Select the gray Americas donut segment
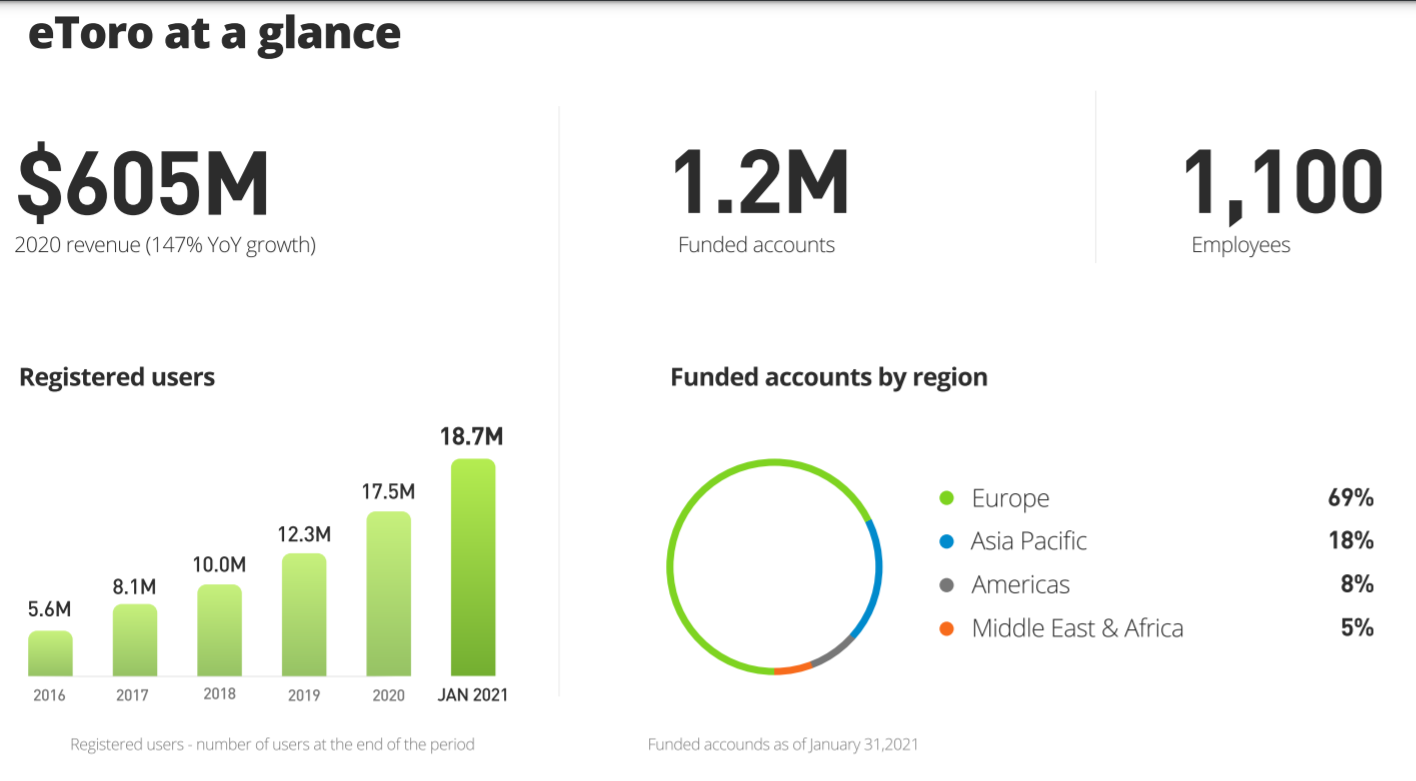The width and height of the screenshot is (1416, 781). coord(833,653)
